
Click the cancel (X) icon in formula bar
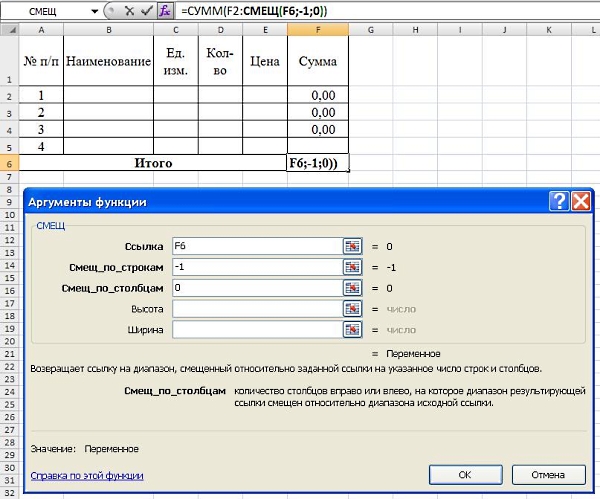click(x=129, y=10)
